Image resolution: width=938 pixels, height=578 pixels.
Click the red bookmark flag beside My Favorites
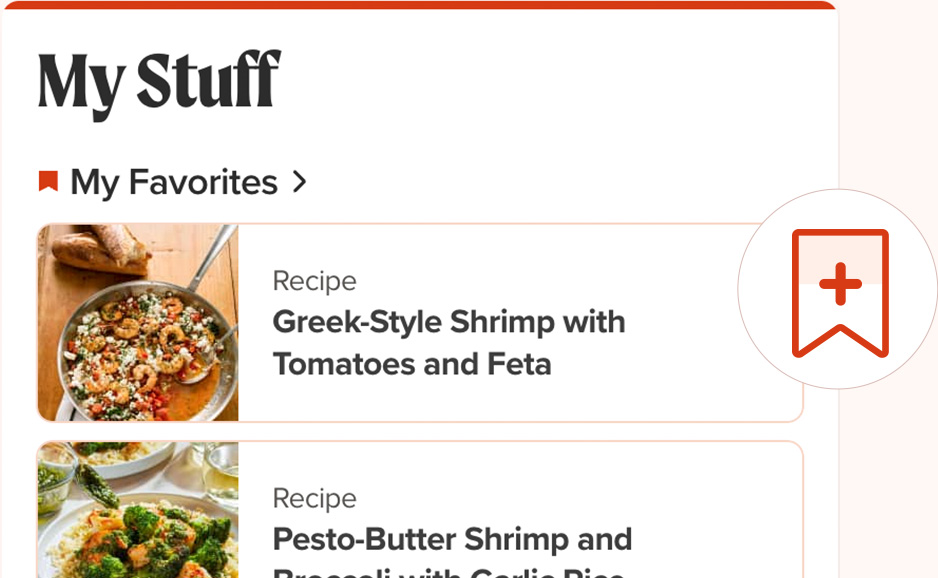(x=48, y=181)
